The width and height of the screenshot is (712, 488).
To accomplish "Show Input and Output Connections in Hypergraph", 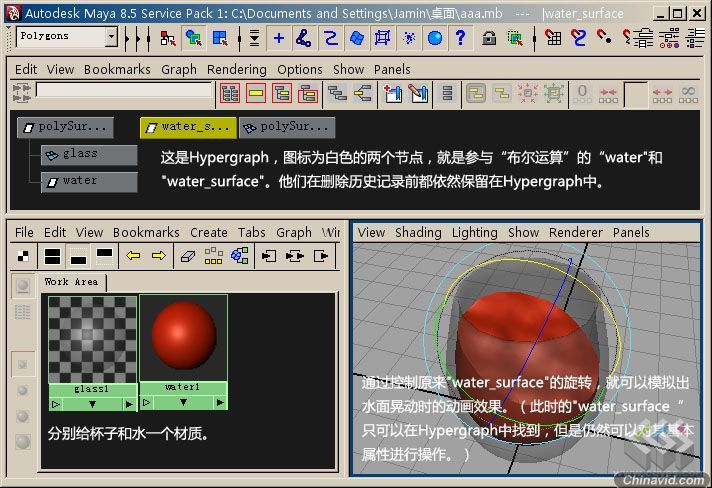I will pyautogui.click(x=363, y=93).
